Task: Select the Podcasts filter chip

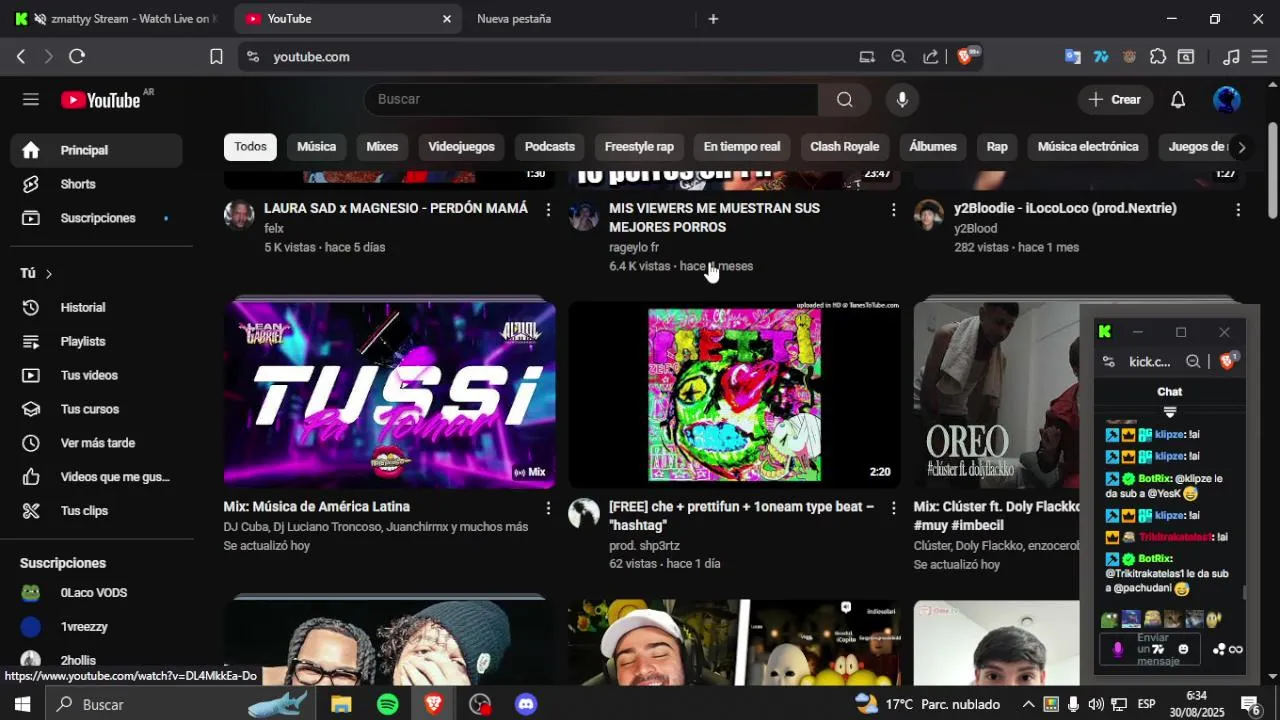Action: [550, 147]
